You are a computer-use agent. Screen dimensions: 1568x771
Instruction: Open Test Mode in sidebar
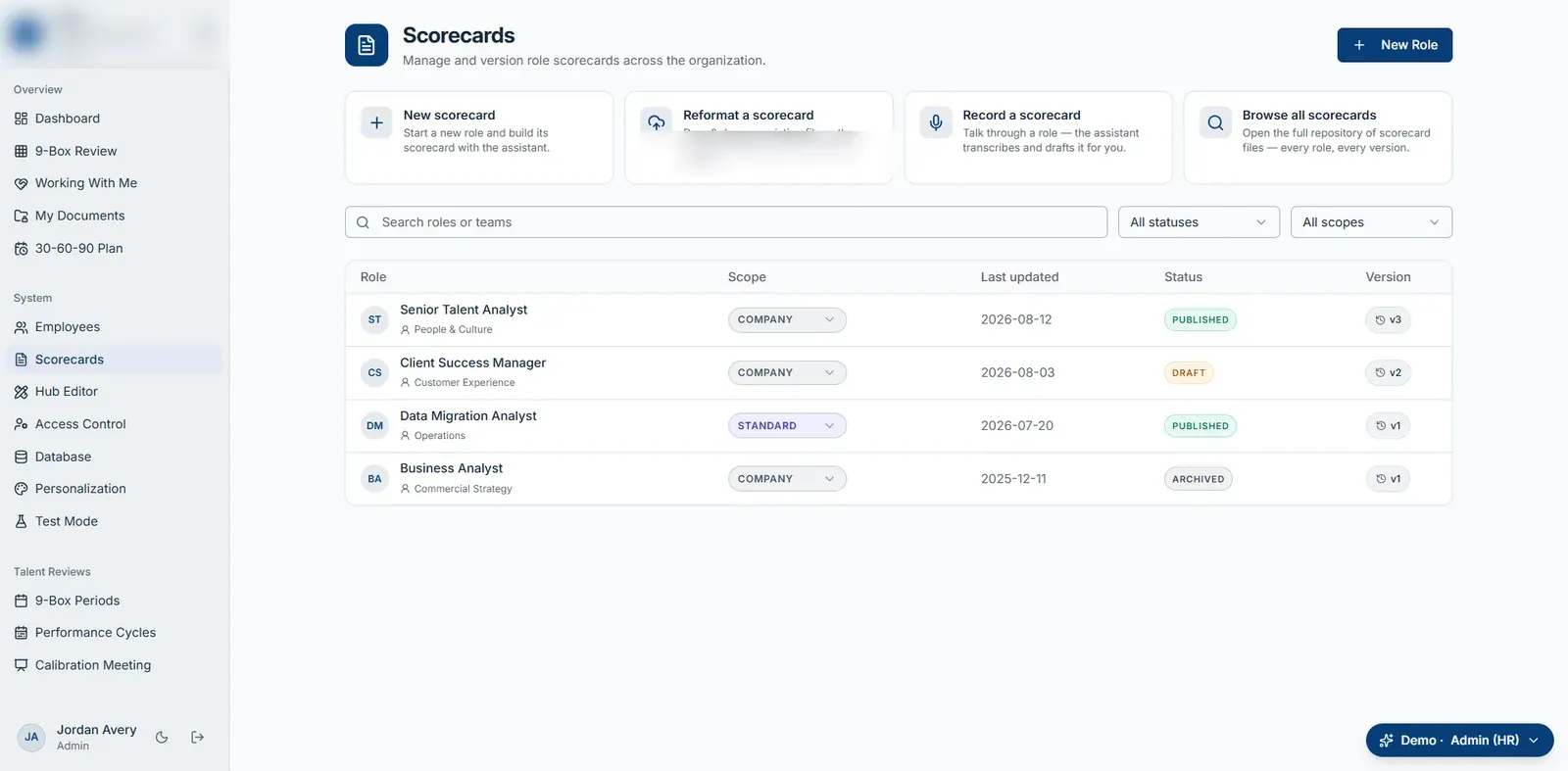(115, 521)
